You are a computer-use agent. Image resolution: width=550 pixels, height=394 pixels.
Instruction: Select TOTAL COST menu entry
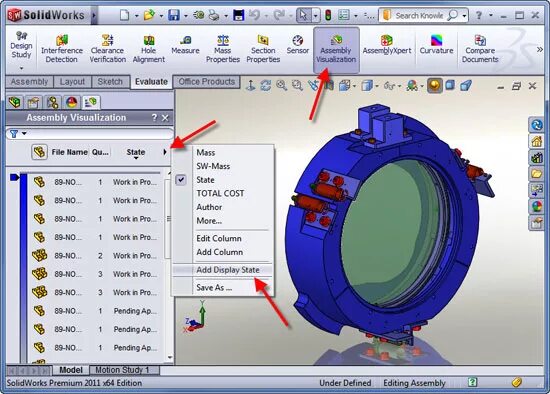(220, 193)
